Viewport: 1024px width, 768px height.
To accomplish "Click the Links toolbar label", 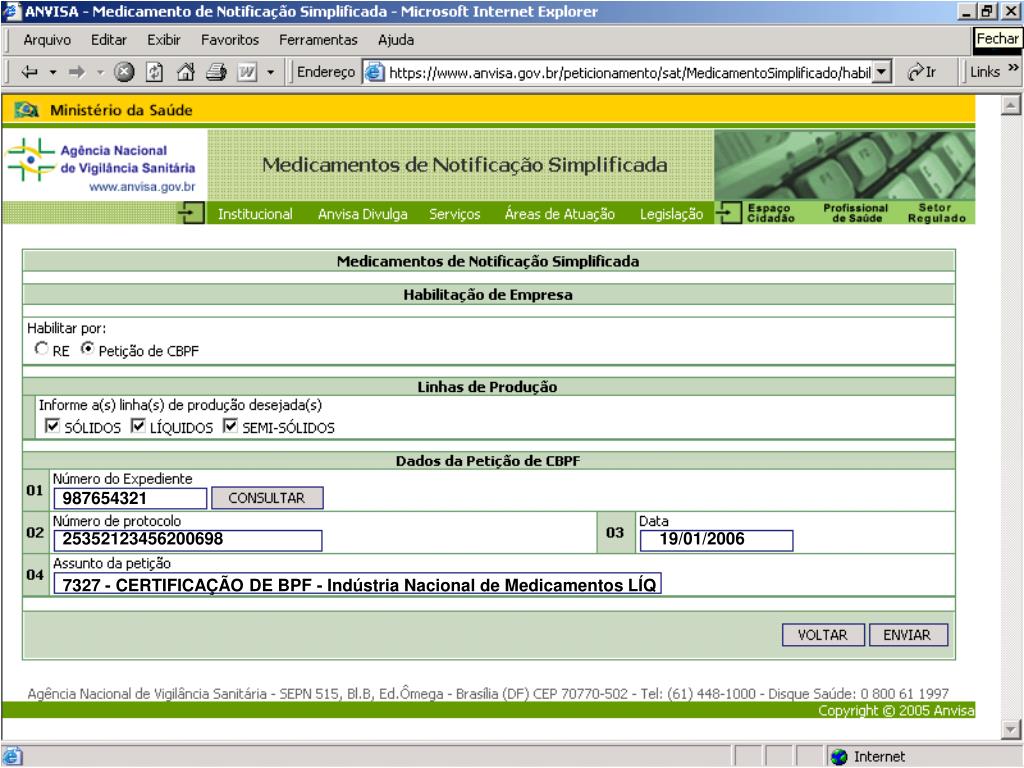I will coord(985,72).
